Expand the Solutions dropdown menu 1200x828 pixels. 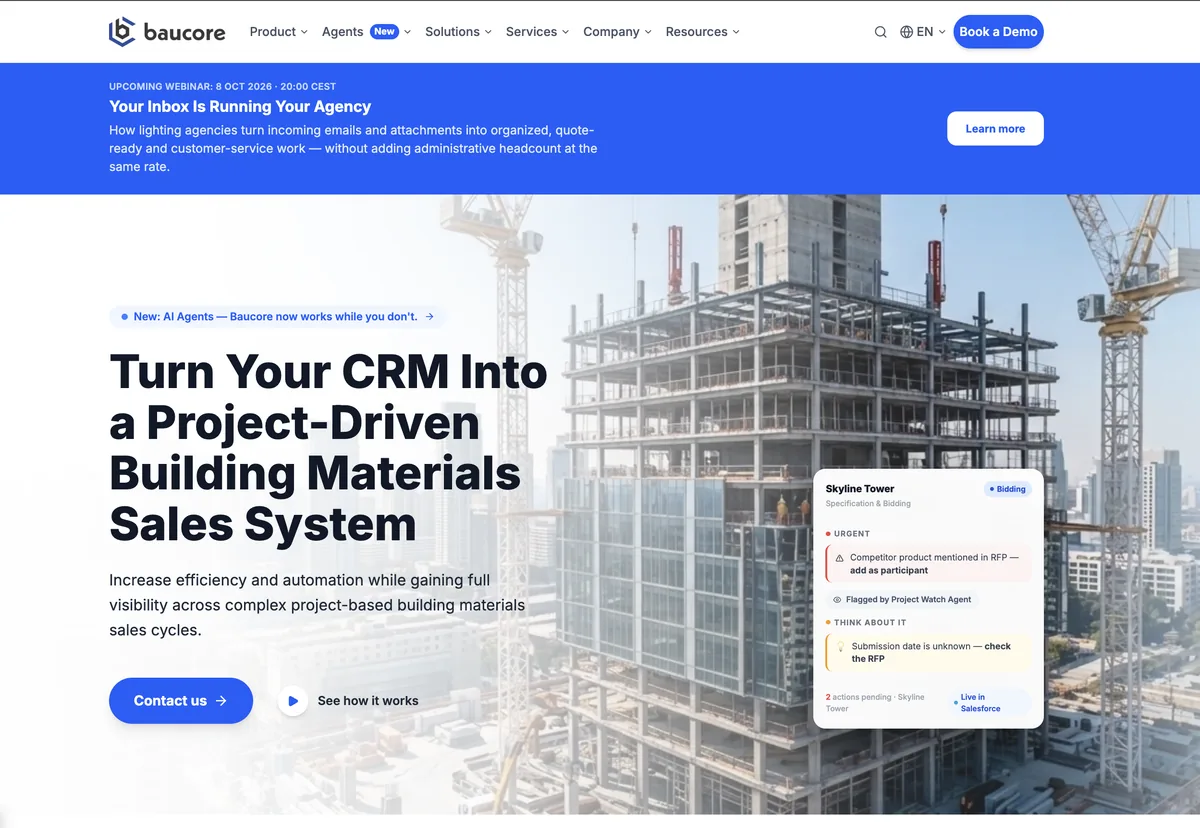pos(458,32)
